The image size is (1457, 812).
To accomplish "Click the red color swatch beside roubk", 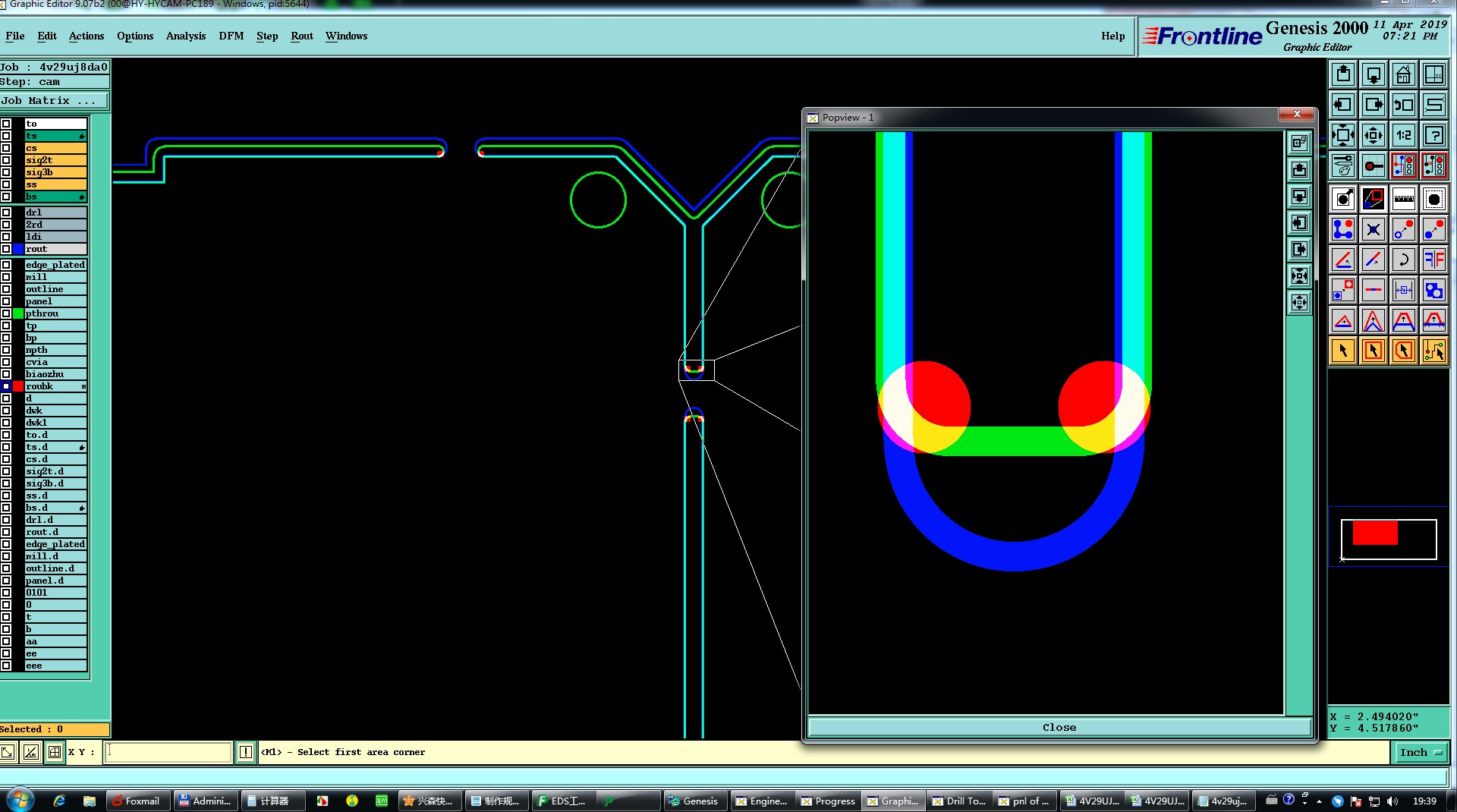I will coord(18,386).
